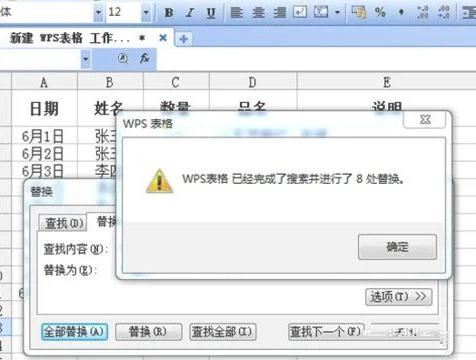Click 替换(R) button

pyautogui.click(x=148, y=332)
